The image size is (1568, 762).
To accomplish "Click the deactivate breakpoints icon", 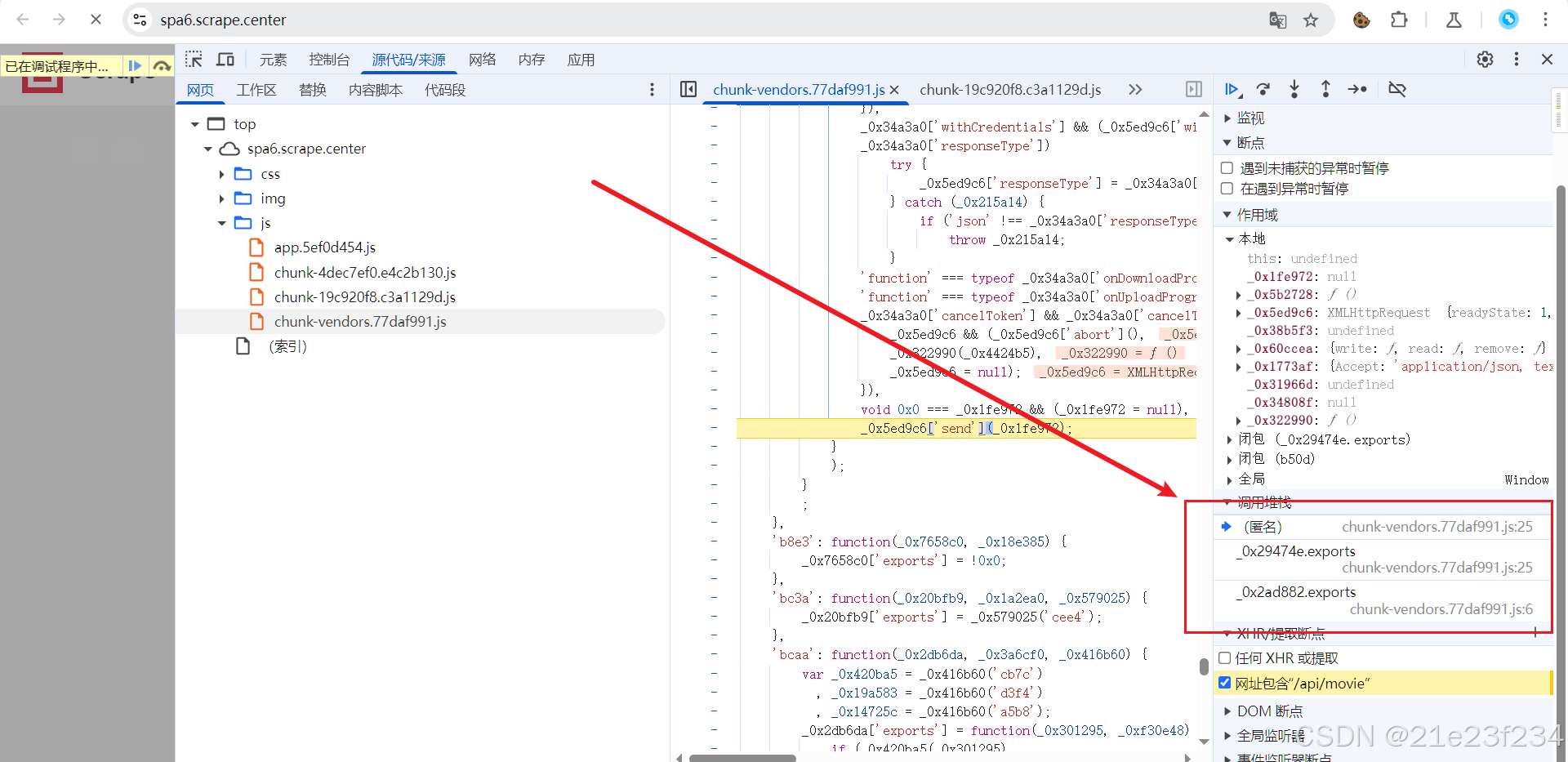I will point(1397,89).
